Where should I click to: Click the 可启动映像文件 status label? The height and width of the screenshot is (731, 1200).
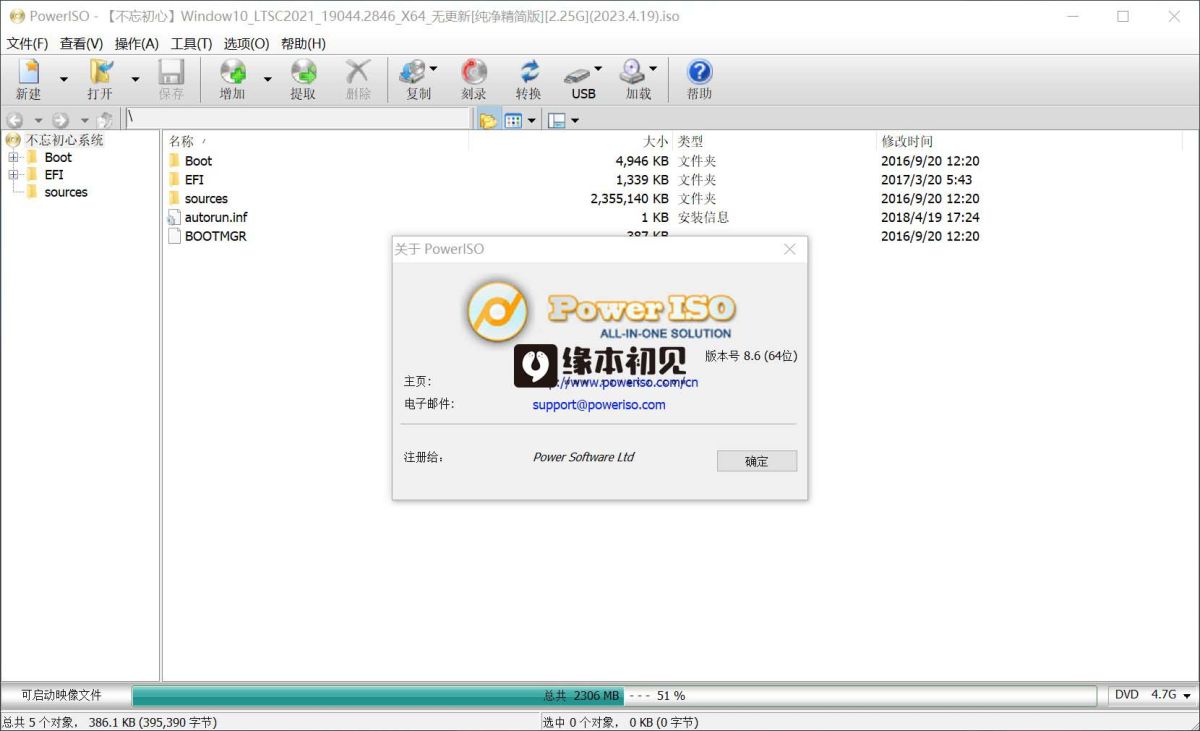[x=62, y=695]
